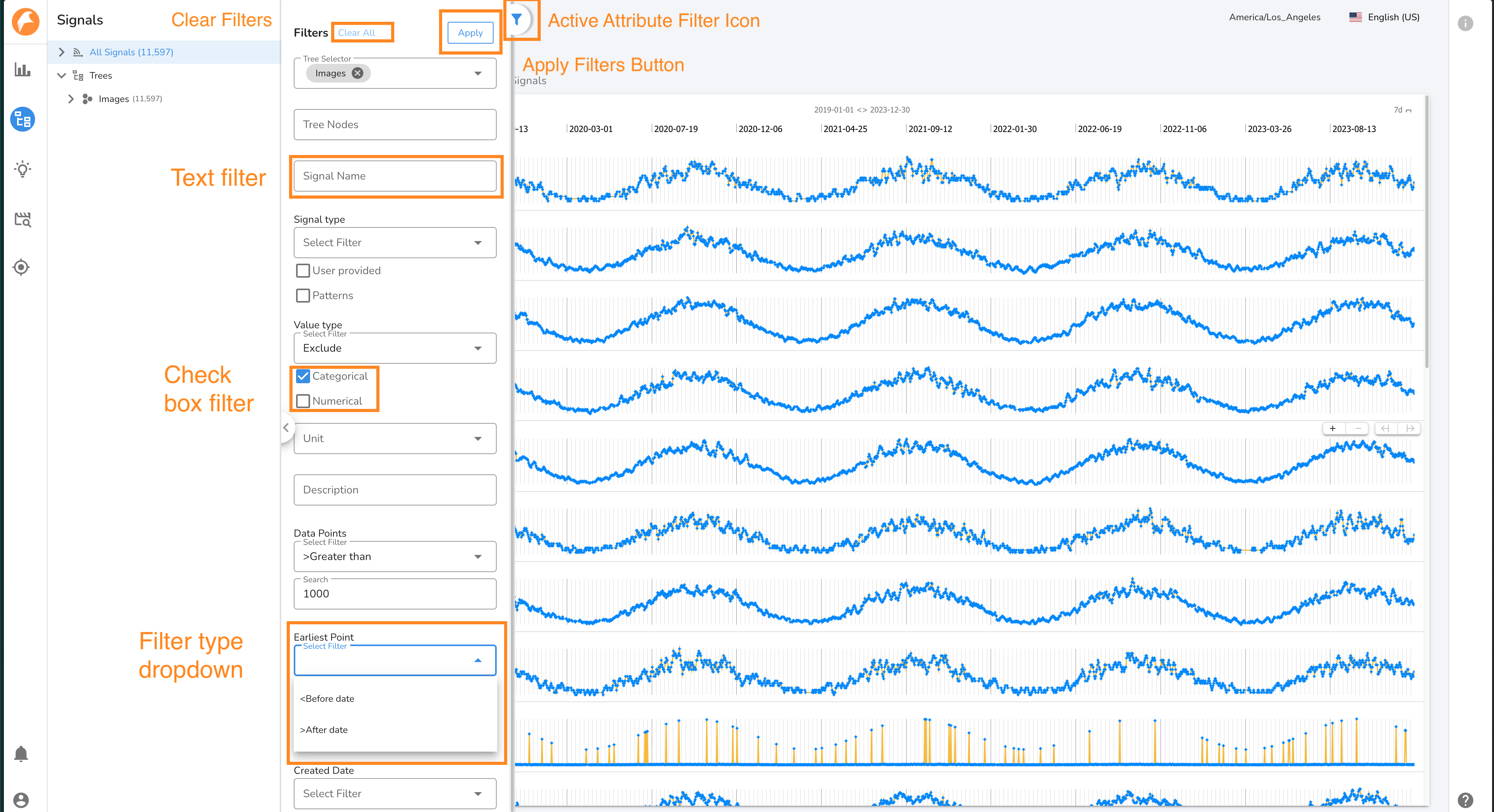Click the Description input field

point(395,490)
